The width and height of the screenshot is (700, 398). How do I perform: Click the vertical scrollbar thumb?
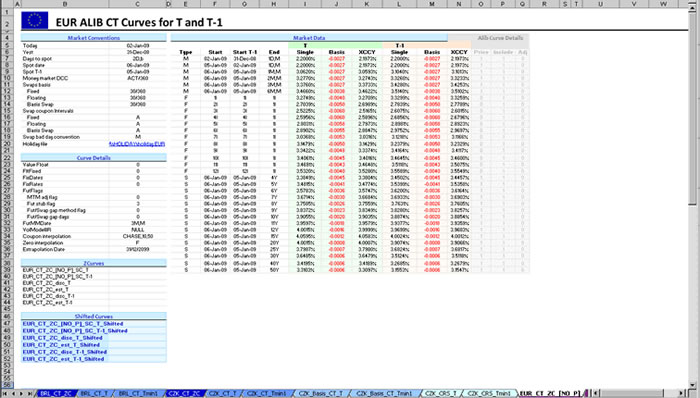pyautogui.click(x=692, y=109)
